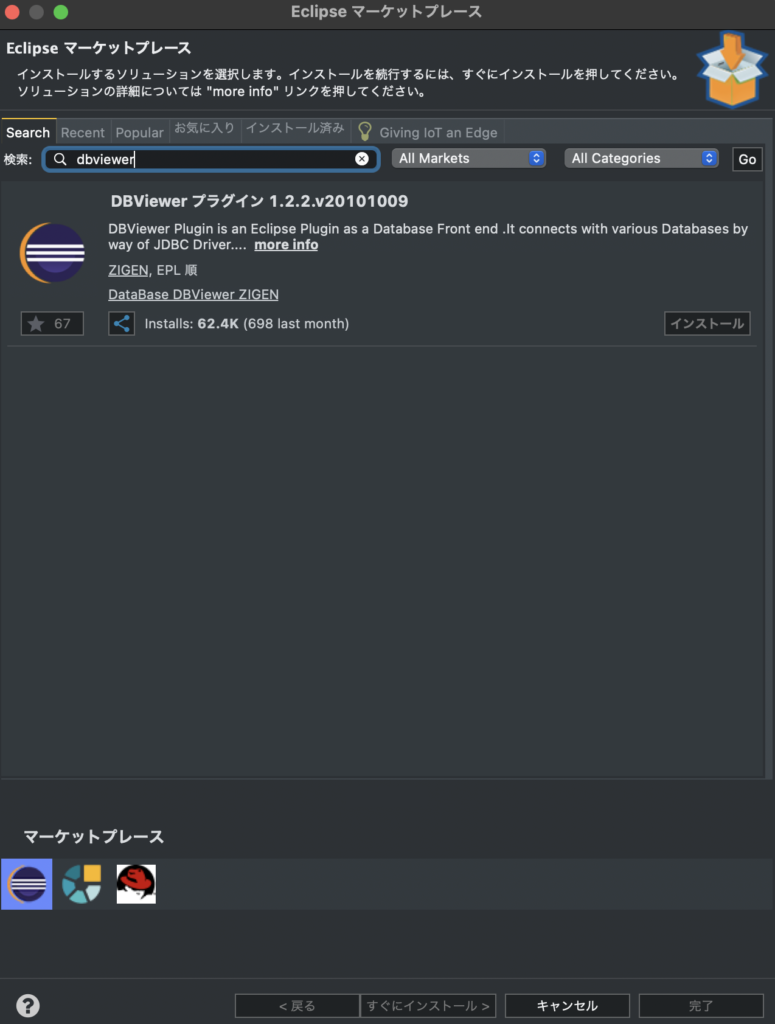The height and width of the screenshot is (1024, 775).
Task: Click the Eclipse marketplace icon at bottom
Action: [x=27, y=884]
